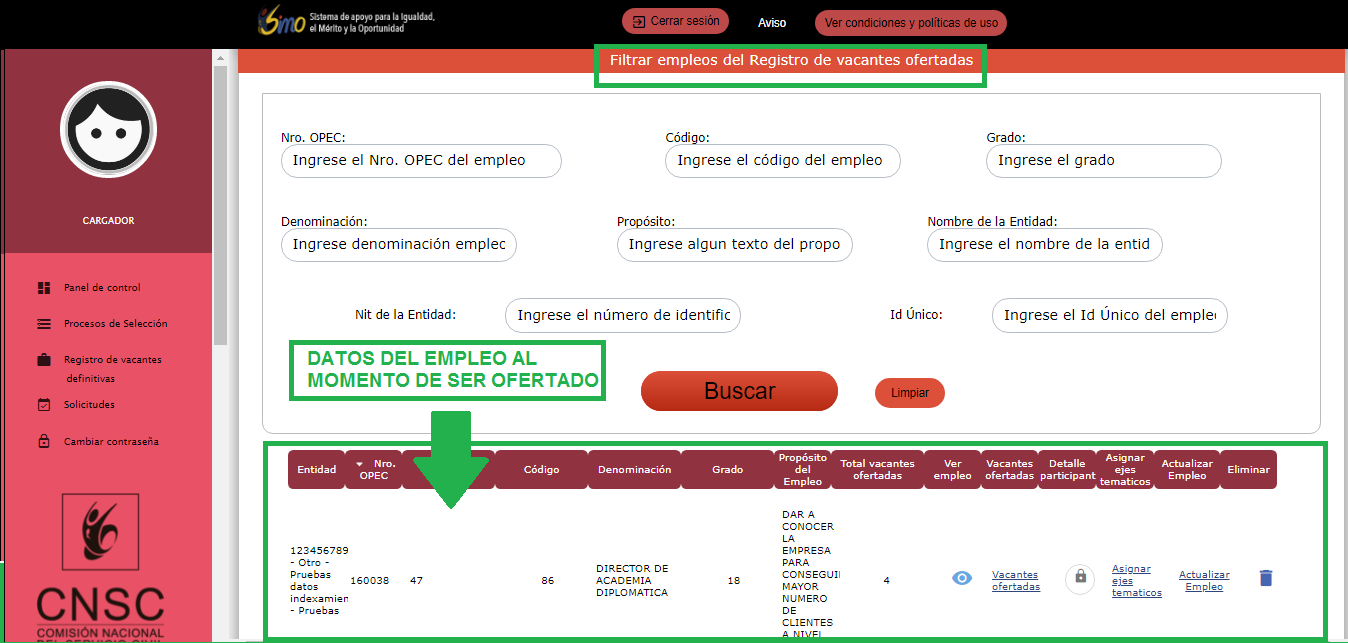Screen dimensions: 1348x643
Task: Open Procesos de Selección menu item
Action: 115,324
